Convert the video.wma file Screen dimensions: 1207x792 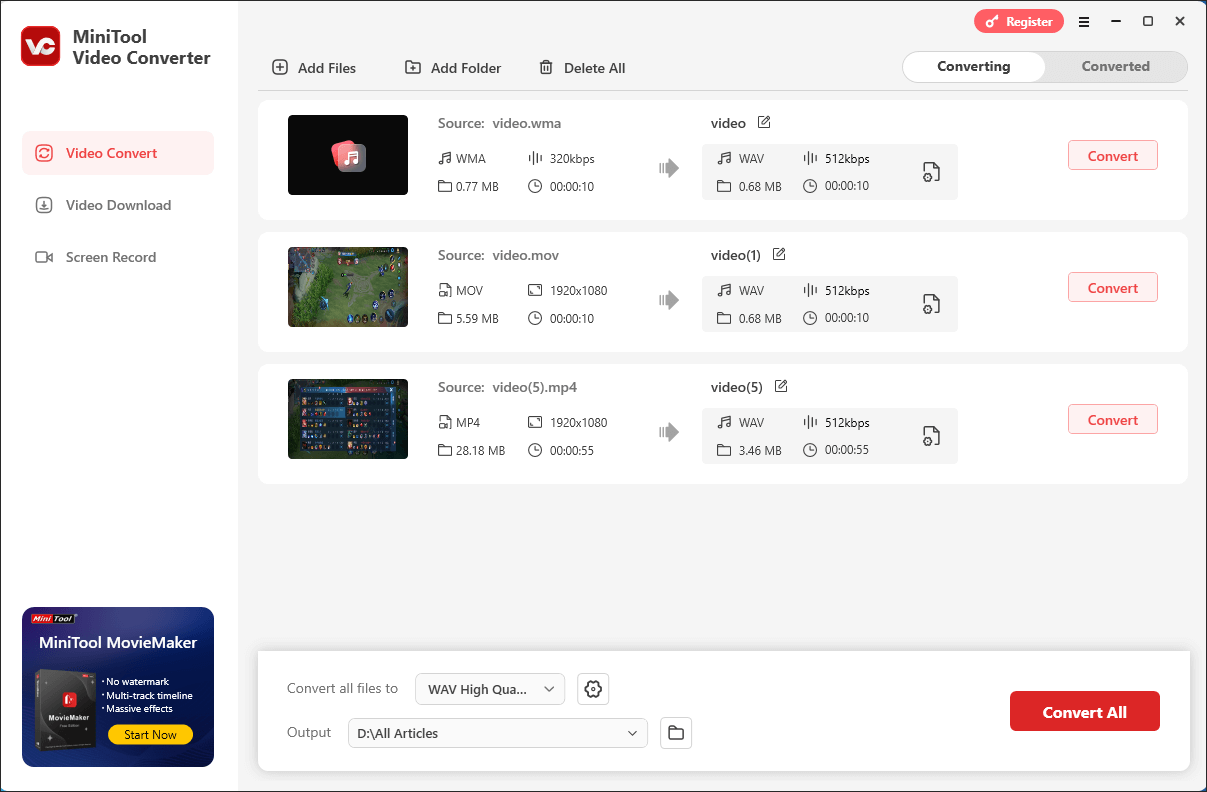coord(1113,155)
